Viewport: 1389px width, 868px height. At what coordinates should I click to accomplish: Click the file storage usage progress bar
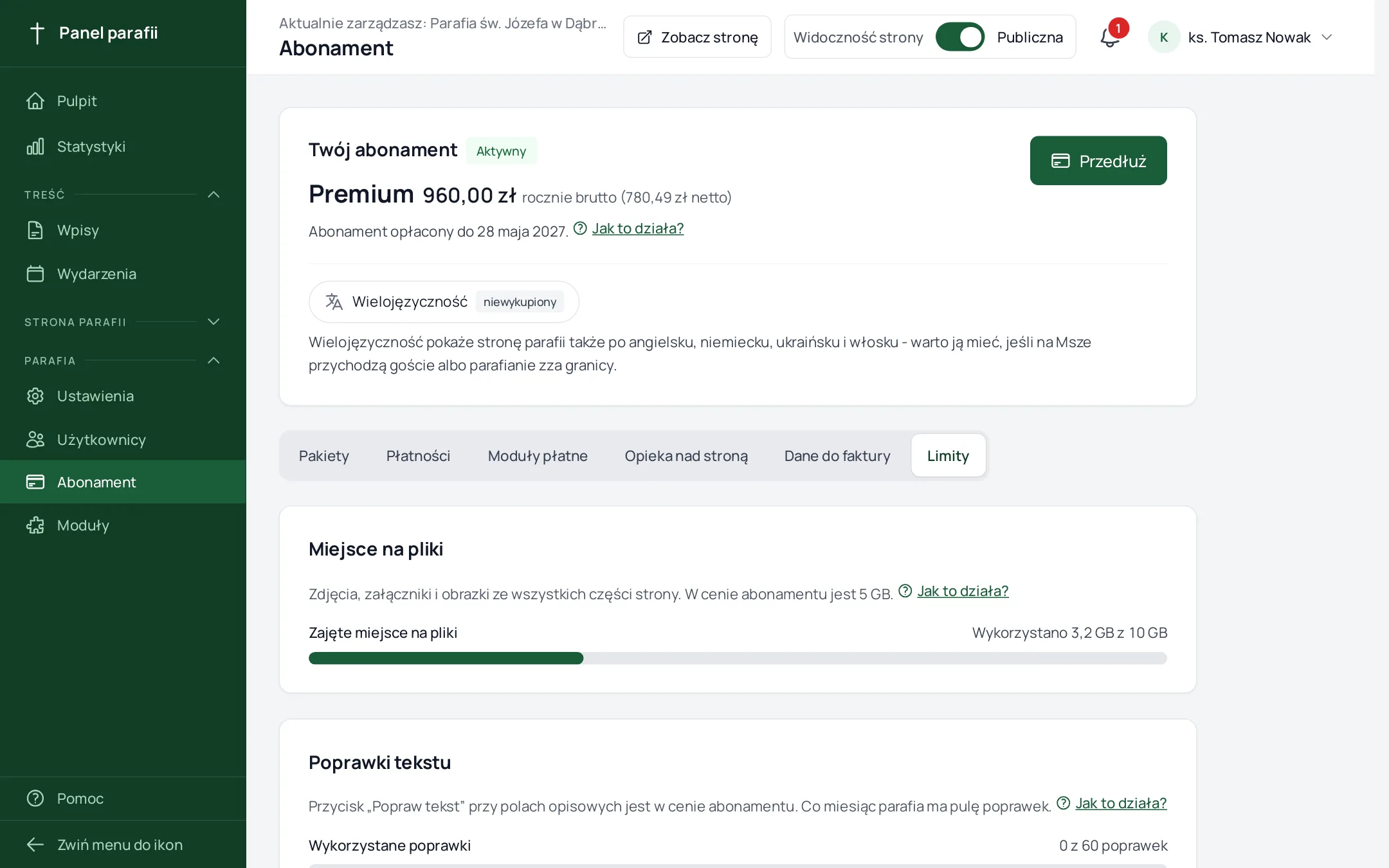pyautogui.click(x=738, y=658)
